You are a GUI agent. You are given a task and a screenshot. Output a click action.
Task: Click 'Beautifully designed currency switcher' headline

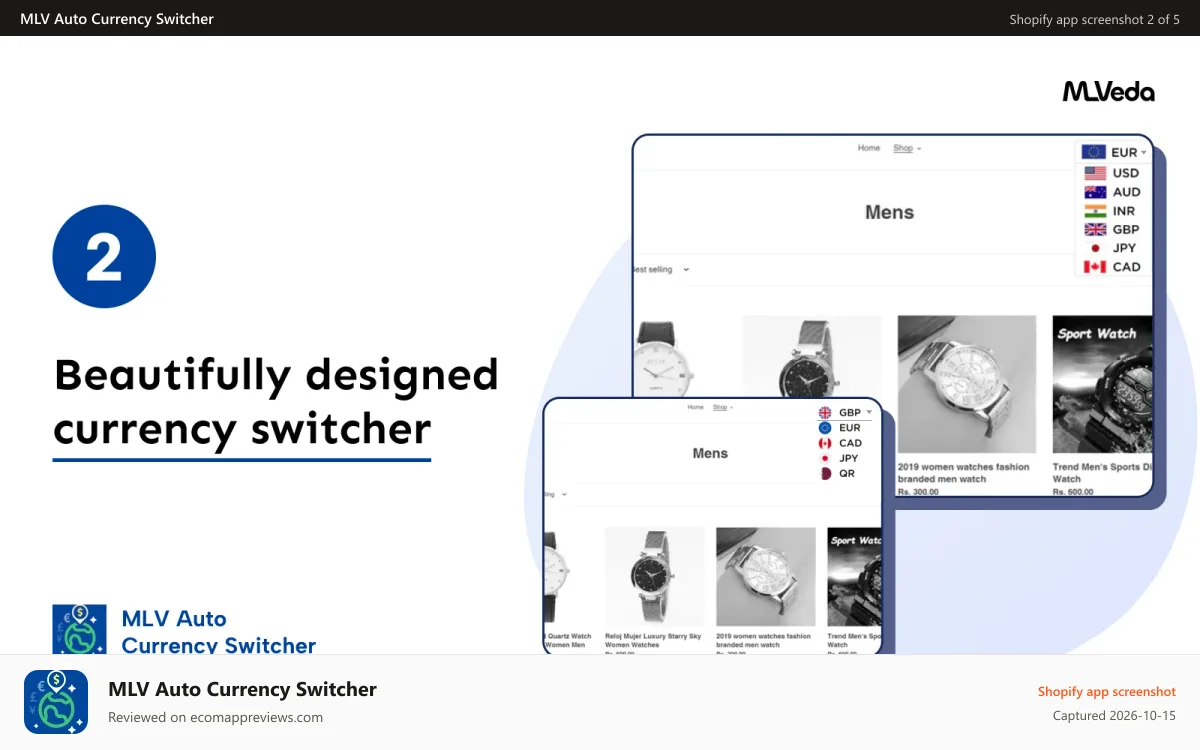[x=276, y=402]
